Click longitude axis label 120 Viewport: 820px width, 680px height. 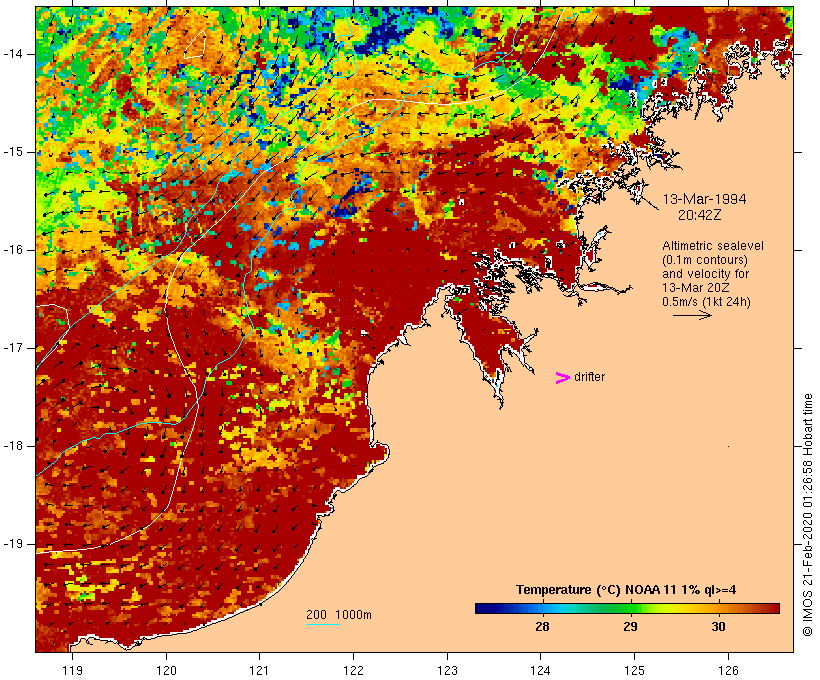point(166,670)
